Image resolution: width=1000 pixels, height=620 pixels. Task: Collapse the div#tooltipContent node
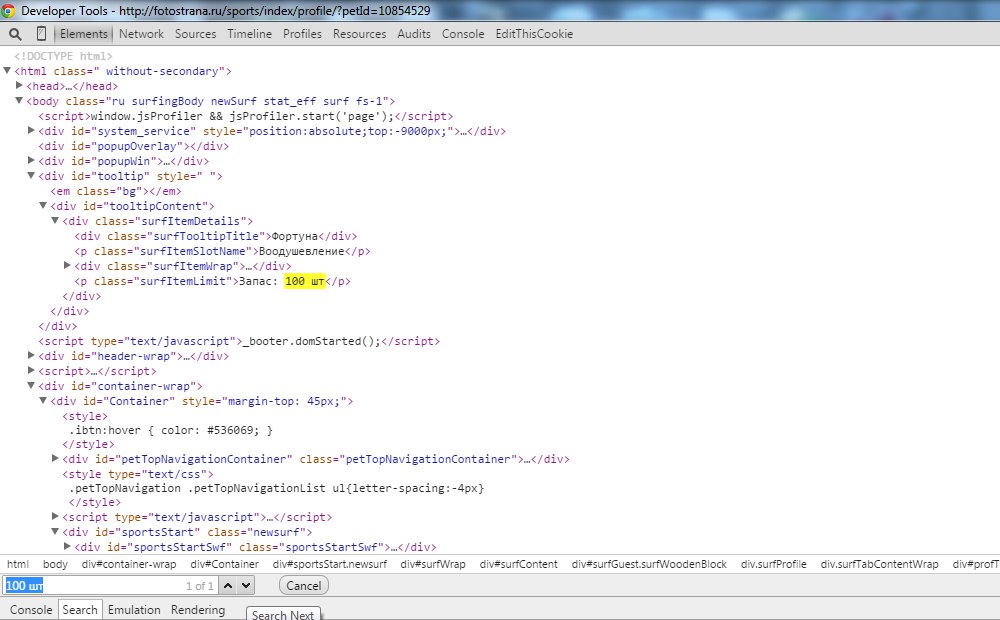pyautogui.click(x=43, y=205)
